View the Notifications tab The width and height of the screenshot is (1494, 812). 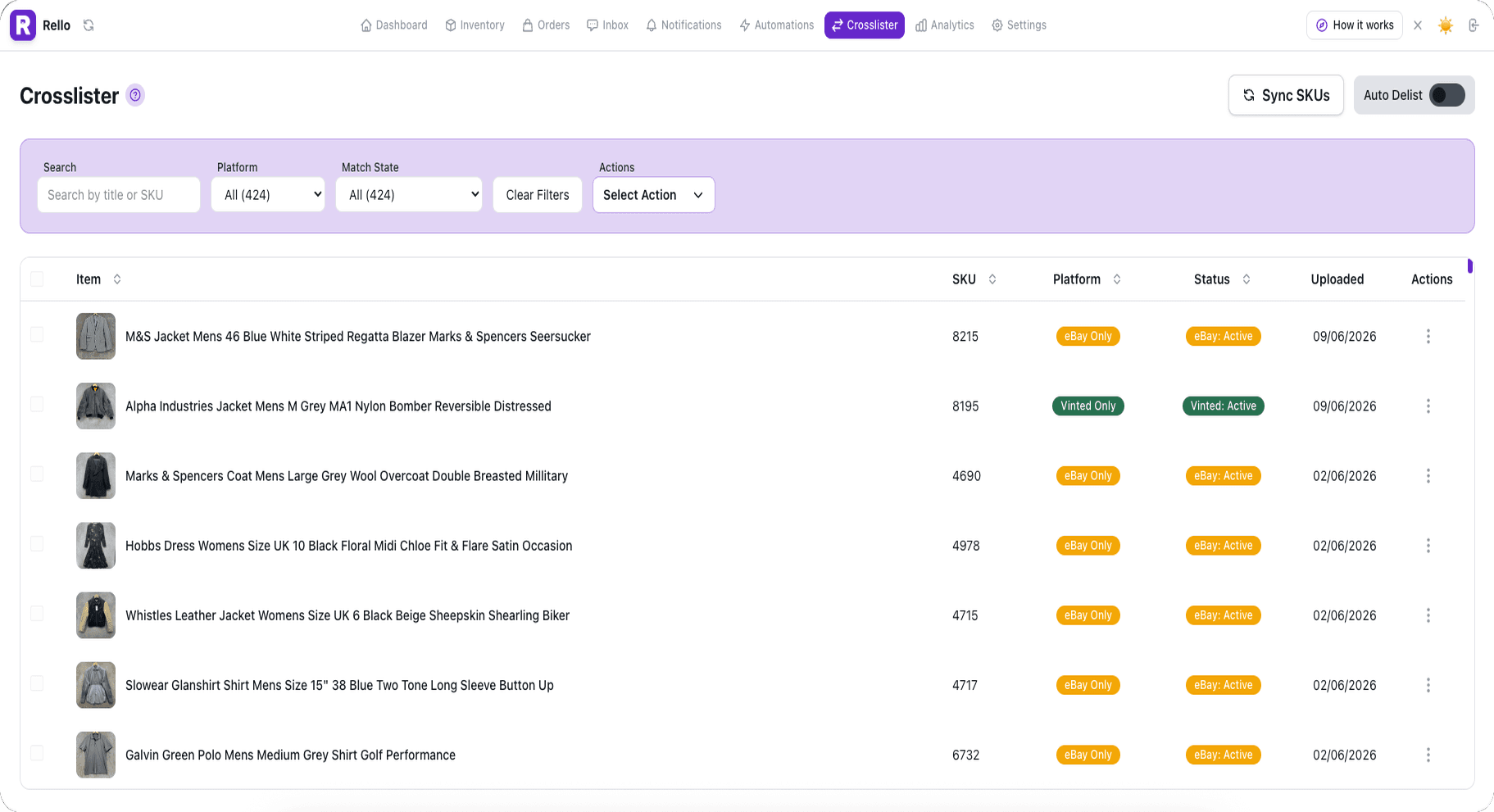[x=684, y=25]
